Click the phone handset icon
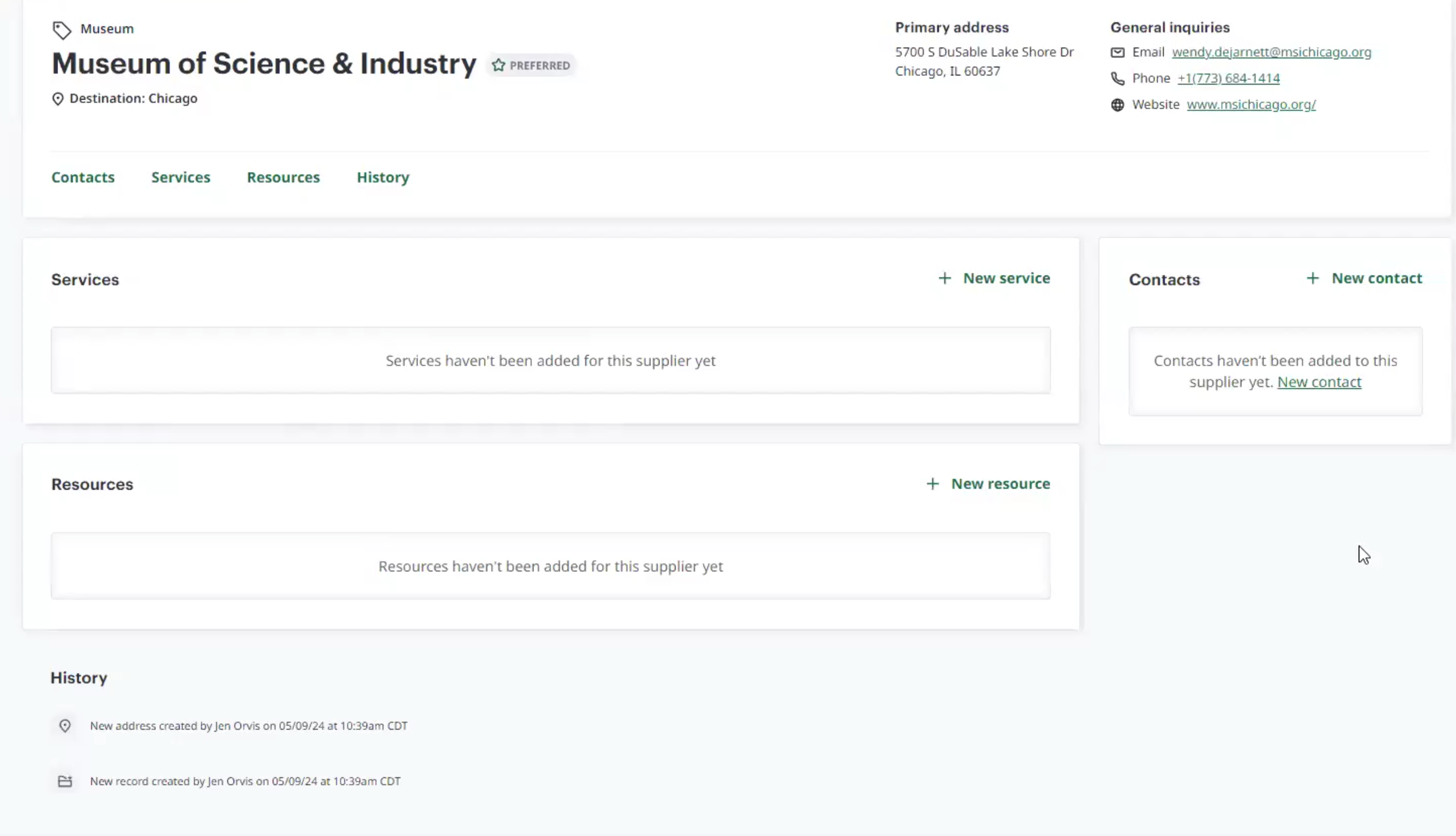The width and height of the screenshot is (1456, 836). [1117, 78]
